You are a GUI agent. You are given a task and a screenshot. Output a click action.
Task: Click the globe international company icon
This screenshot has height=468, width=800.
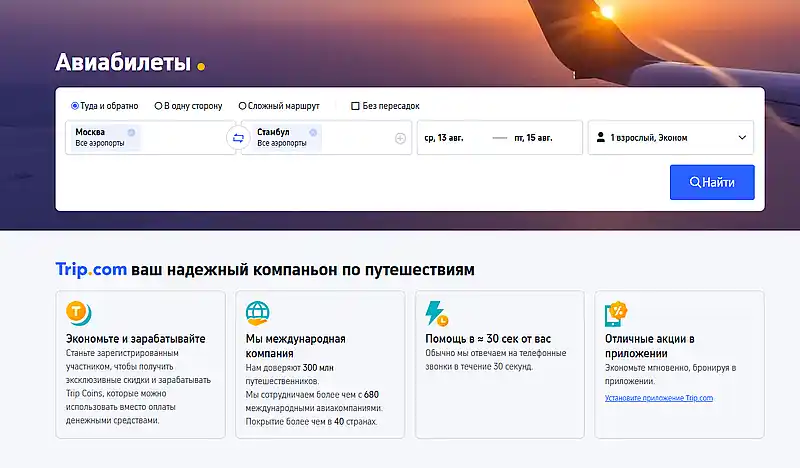(x=257, y=313)
